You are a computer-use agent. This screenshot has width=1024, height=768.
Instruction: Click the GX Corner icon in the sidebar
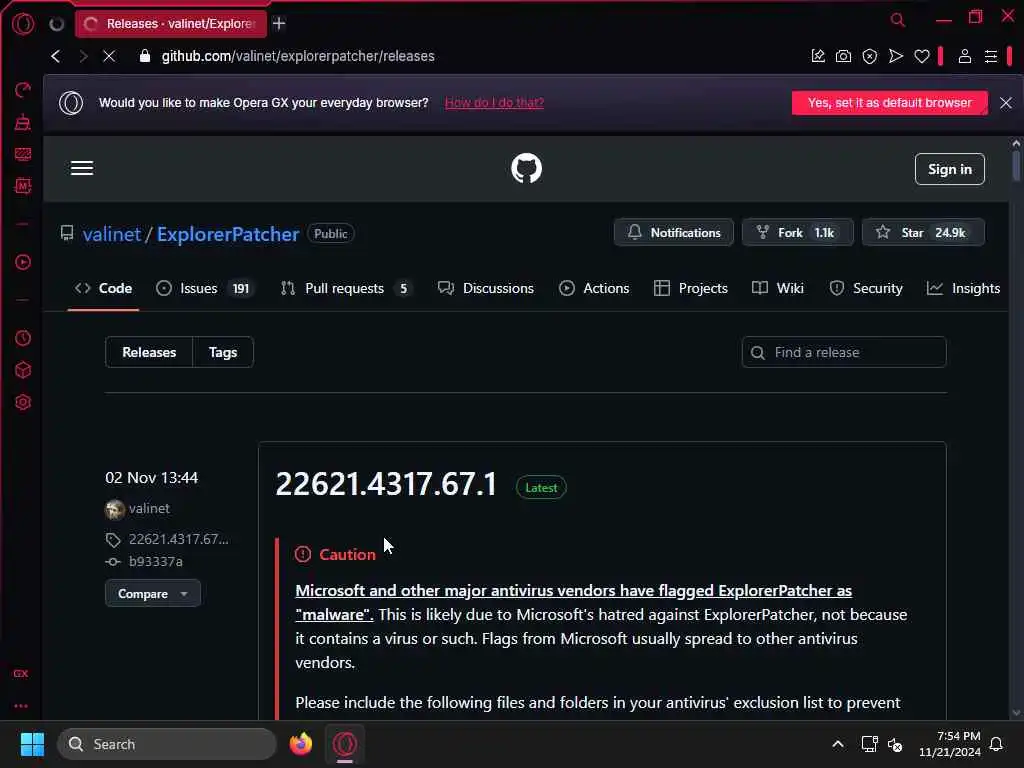[21, 673]
